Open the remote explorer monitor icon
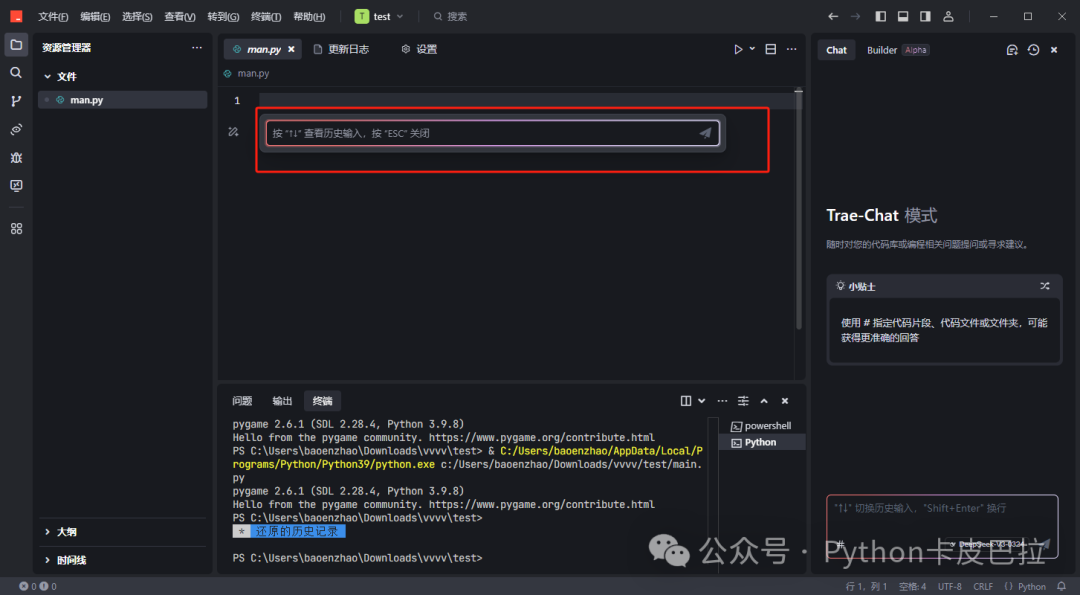 pos(16,186)
